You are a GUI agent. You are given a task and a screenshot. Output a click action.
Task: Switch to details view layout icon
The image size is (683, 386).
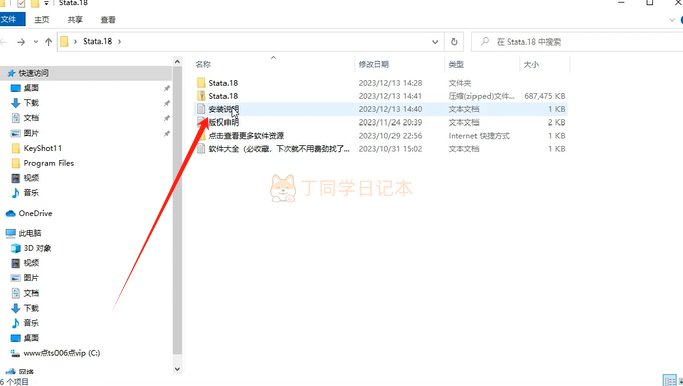click(669, 380)
